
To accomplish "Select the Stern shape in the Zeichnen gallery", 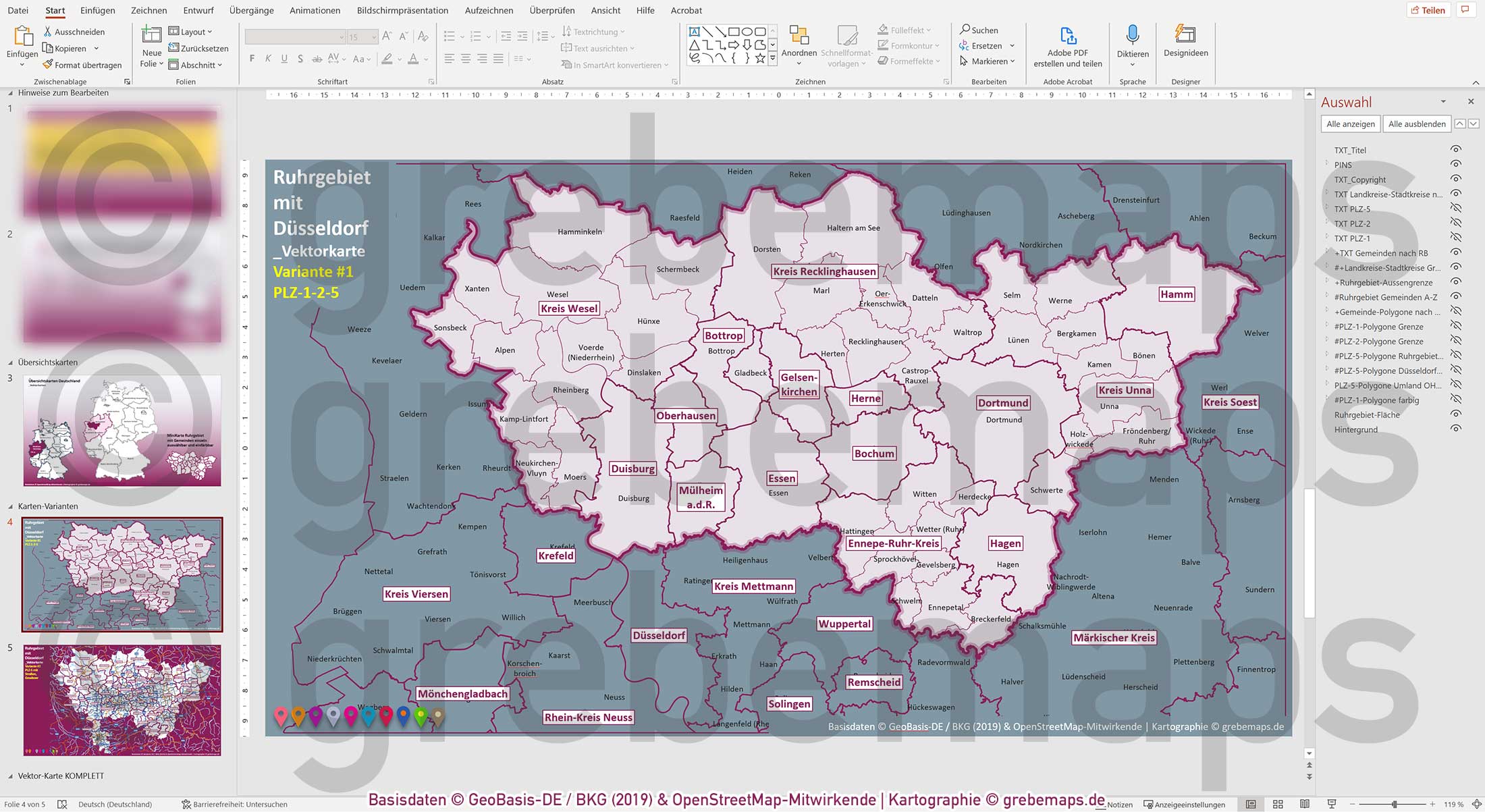I will [760, 59].
